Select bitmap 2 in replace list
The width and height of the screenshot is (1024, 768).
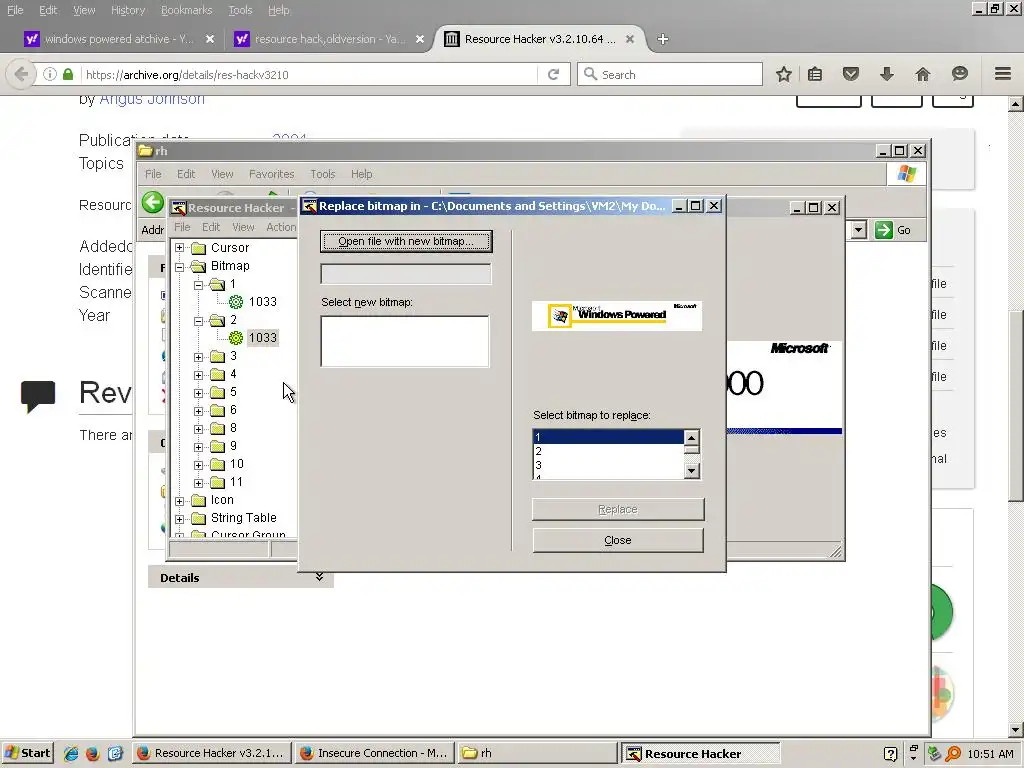608,451
